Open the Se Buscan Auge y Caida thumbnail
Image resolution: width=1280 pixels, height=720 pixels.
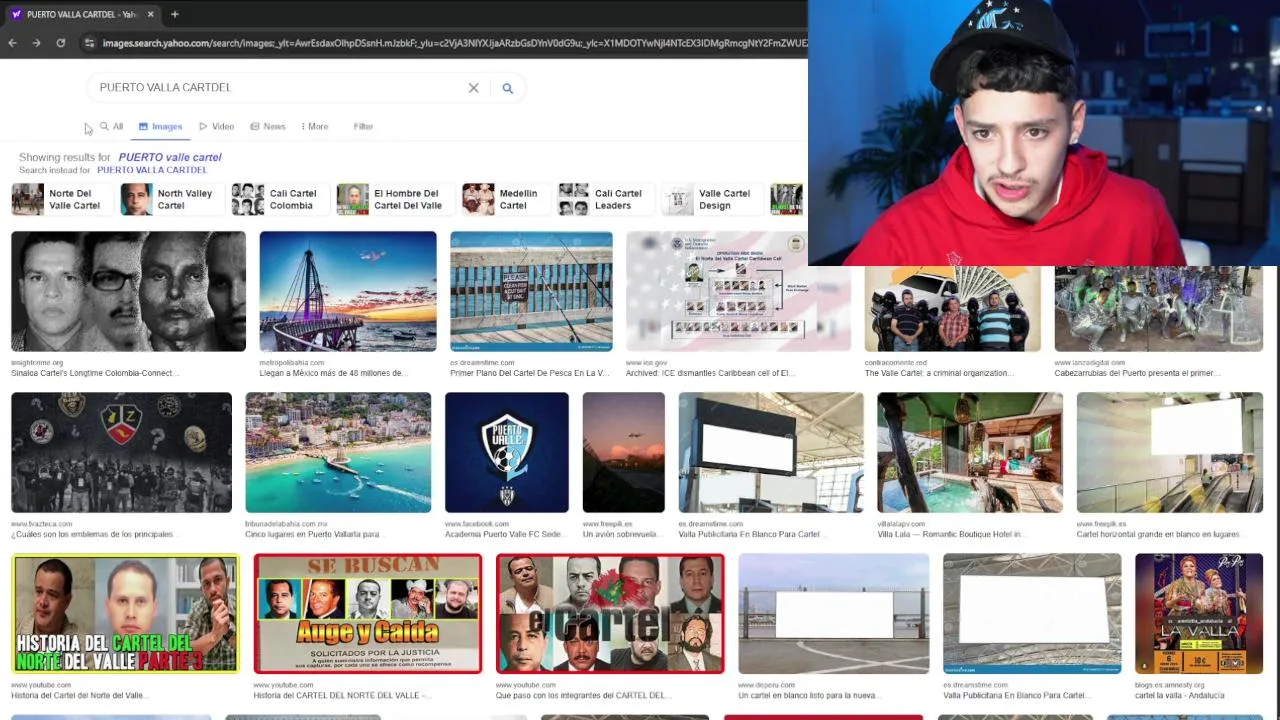click(x=368, y=613)
